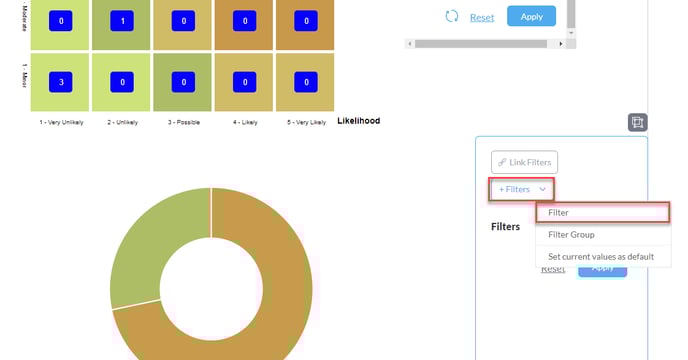Click the Minor / 3 - Possible matrix cell
The image size is (688, 360).
coord(183,82)
